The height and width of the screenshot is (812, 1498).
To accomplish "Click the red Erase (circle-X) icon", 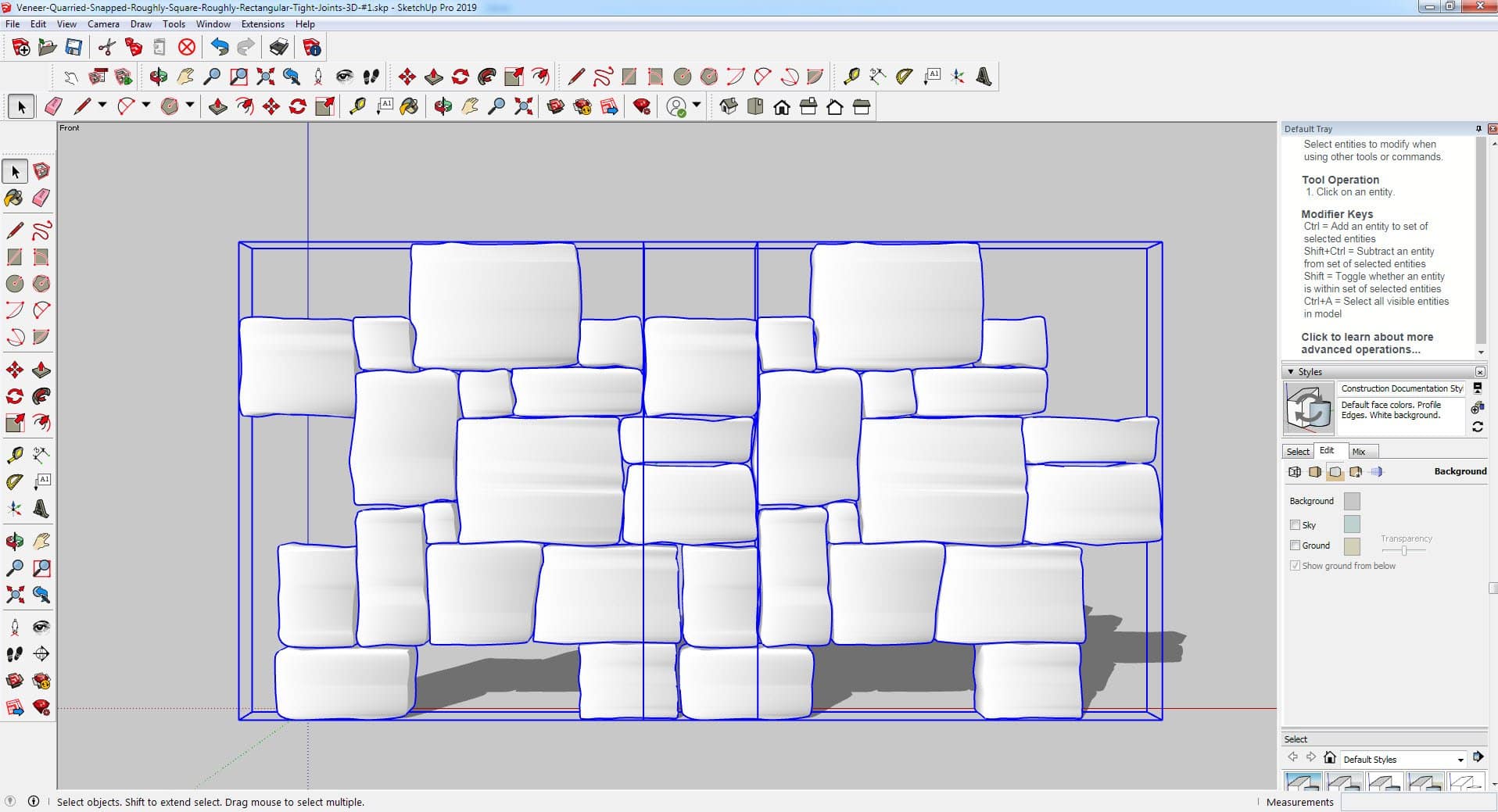I will 187,48.
